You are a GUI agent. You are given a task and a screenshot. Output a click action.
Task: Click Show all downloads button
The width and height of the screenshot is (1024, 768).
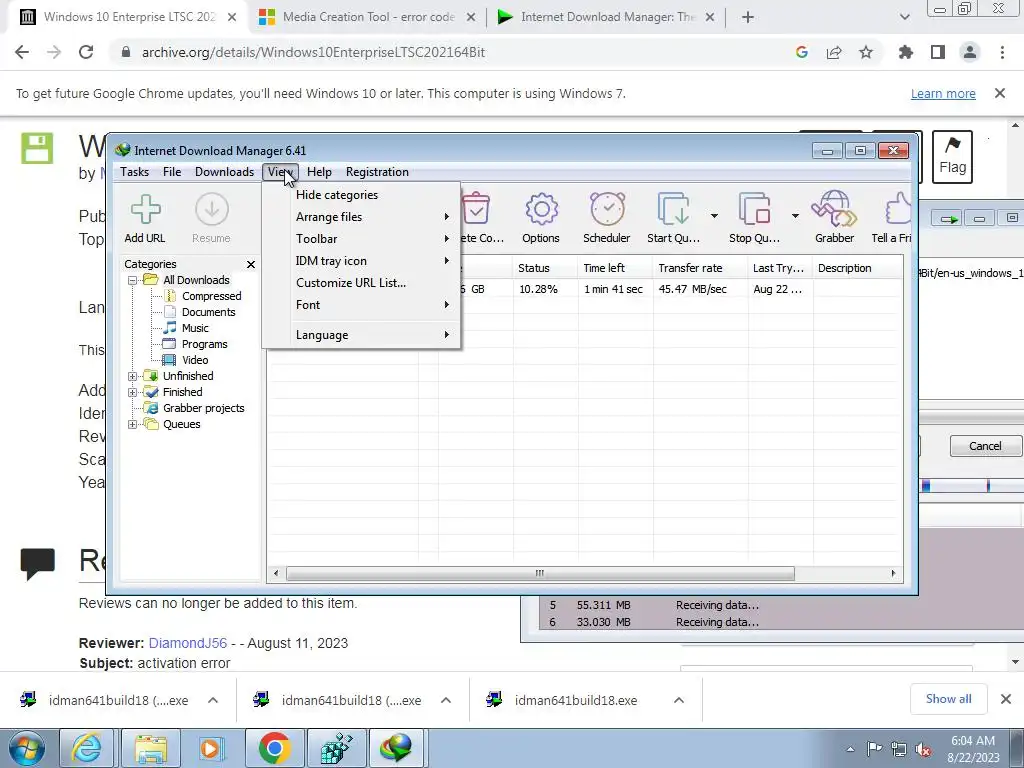pyautogui.click(x=948, y=699)
